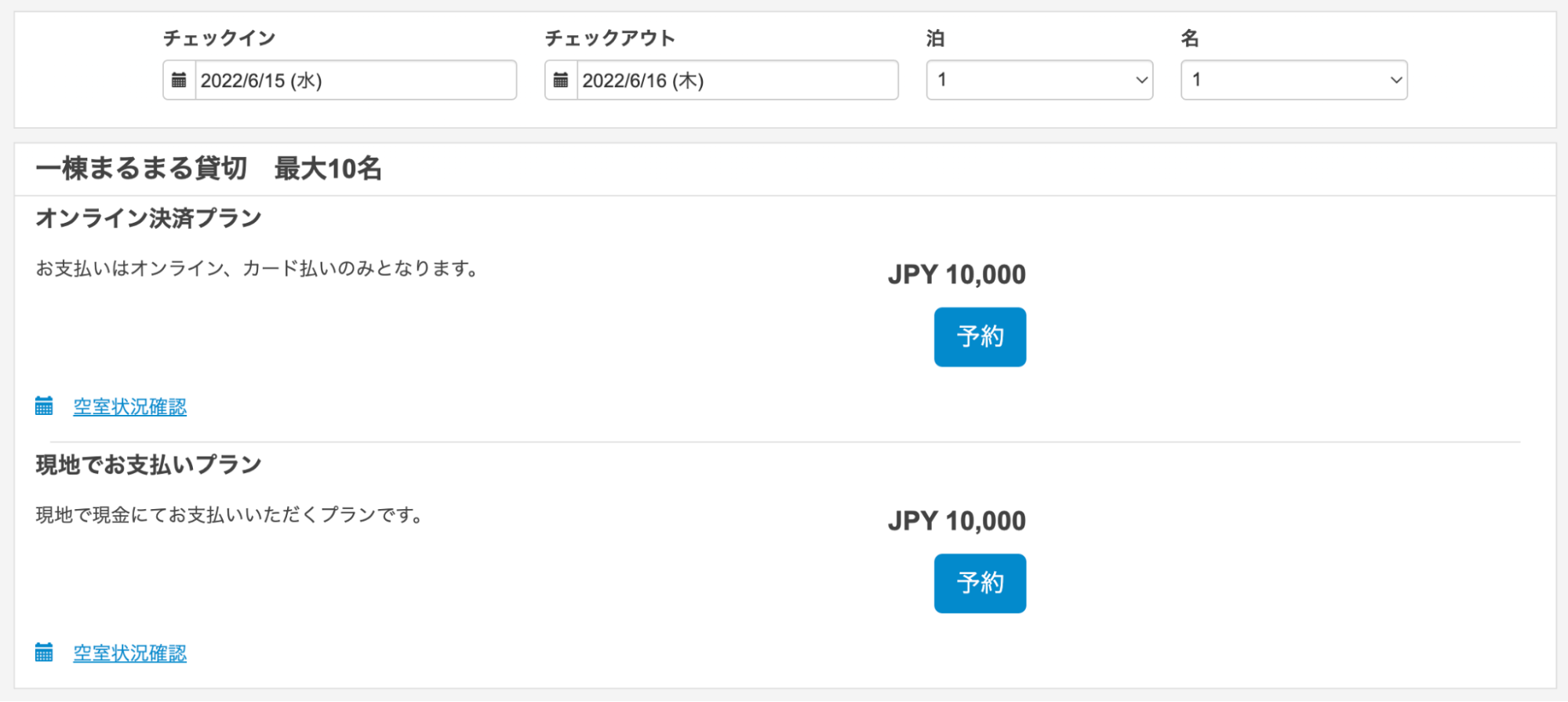This screenshot has height=702, width=1568.
Task: Select the オンライン決済プラン title
Action: 148,218
